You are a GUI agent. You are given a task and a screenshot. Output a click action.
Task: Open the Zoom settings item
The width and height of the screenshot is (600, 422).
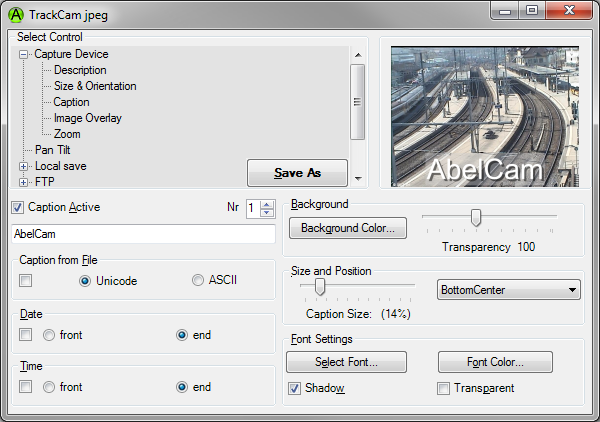pos(67,134)
